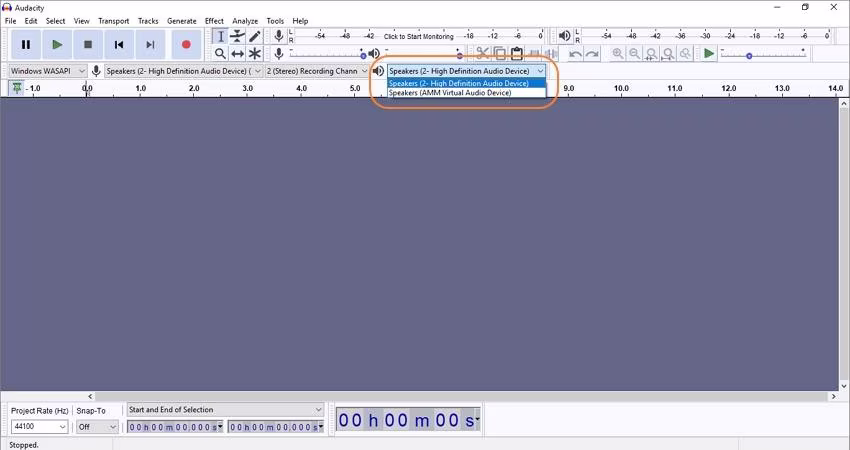Select the Envelope tool
The image size is (850, 450).
click(x=237, y=36)
